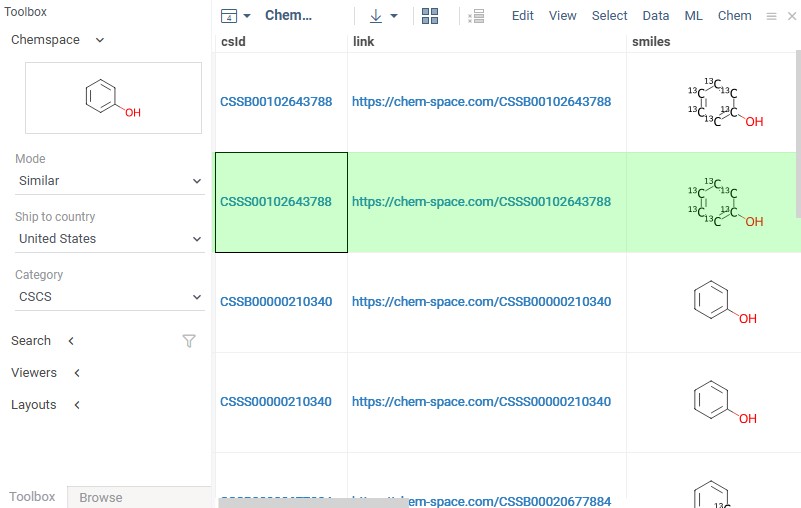Viewport: 801px width, 508px height.
Task: Expand the Layouts section
Action: point(45,405)
